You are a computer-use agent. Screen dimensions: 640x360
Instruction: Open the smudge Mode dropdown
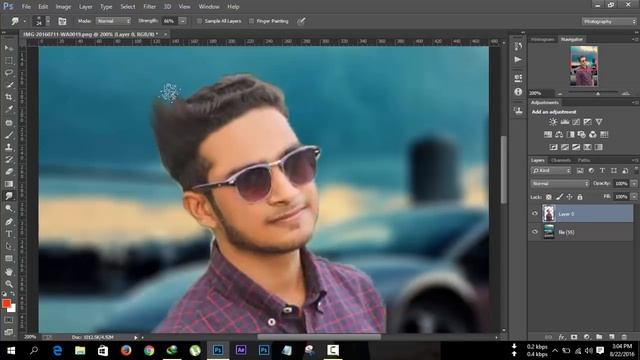click(113, 21)
